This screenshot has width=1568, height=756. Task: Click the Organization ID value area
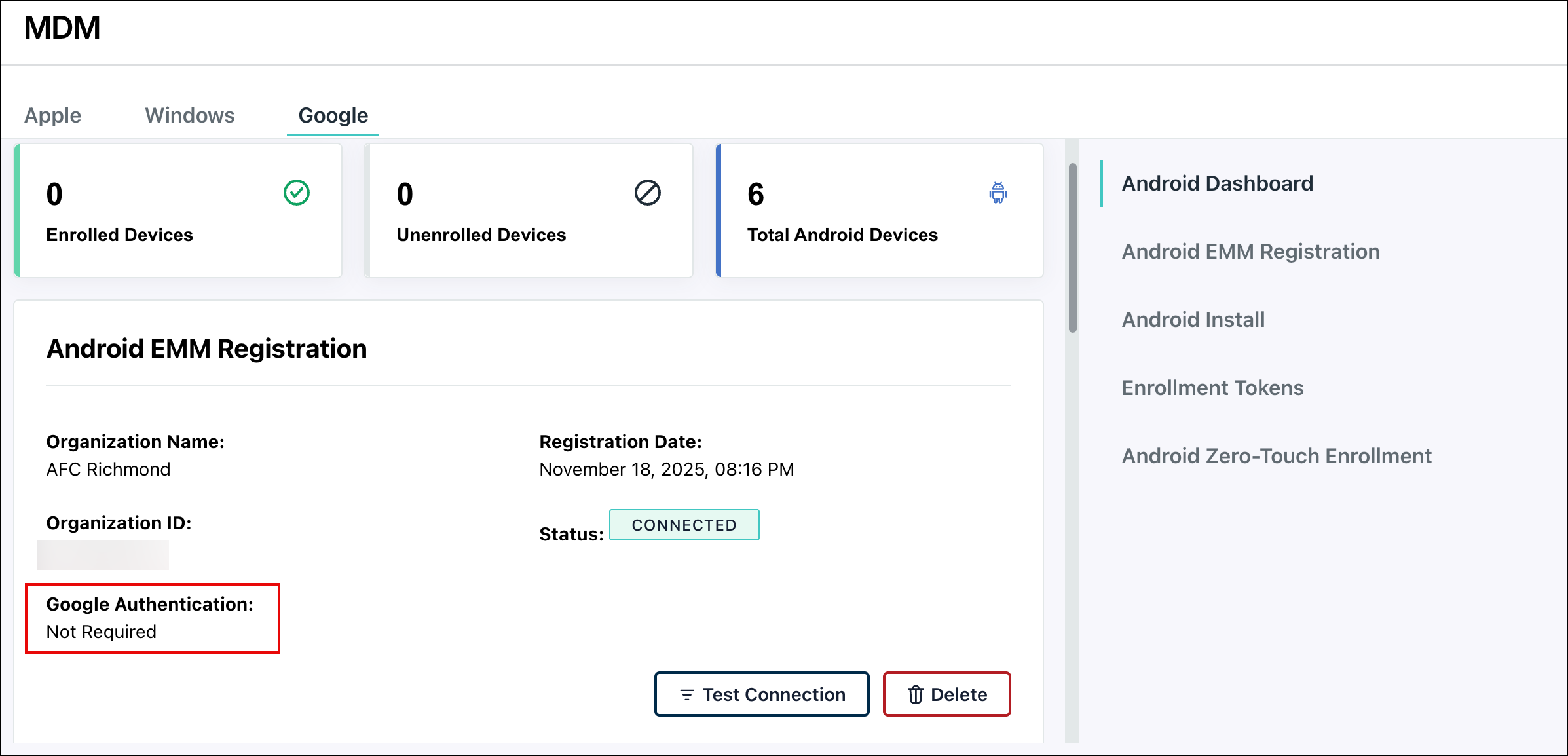click(103, 556)
